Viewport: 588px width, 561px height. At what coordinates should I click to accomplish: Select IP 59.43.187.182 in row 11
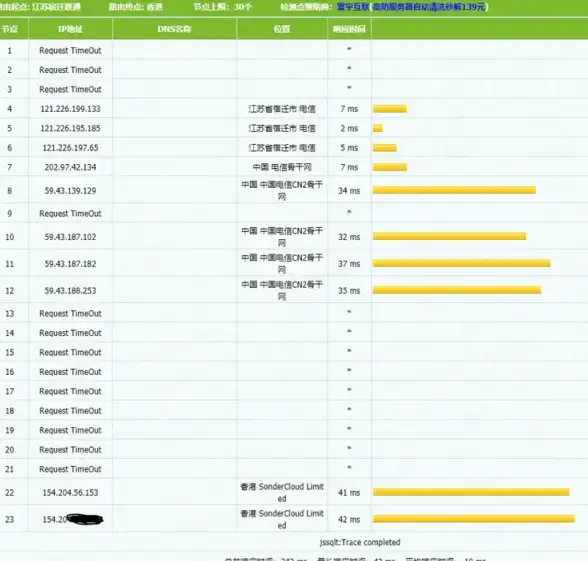tap(70, 264)
